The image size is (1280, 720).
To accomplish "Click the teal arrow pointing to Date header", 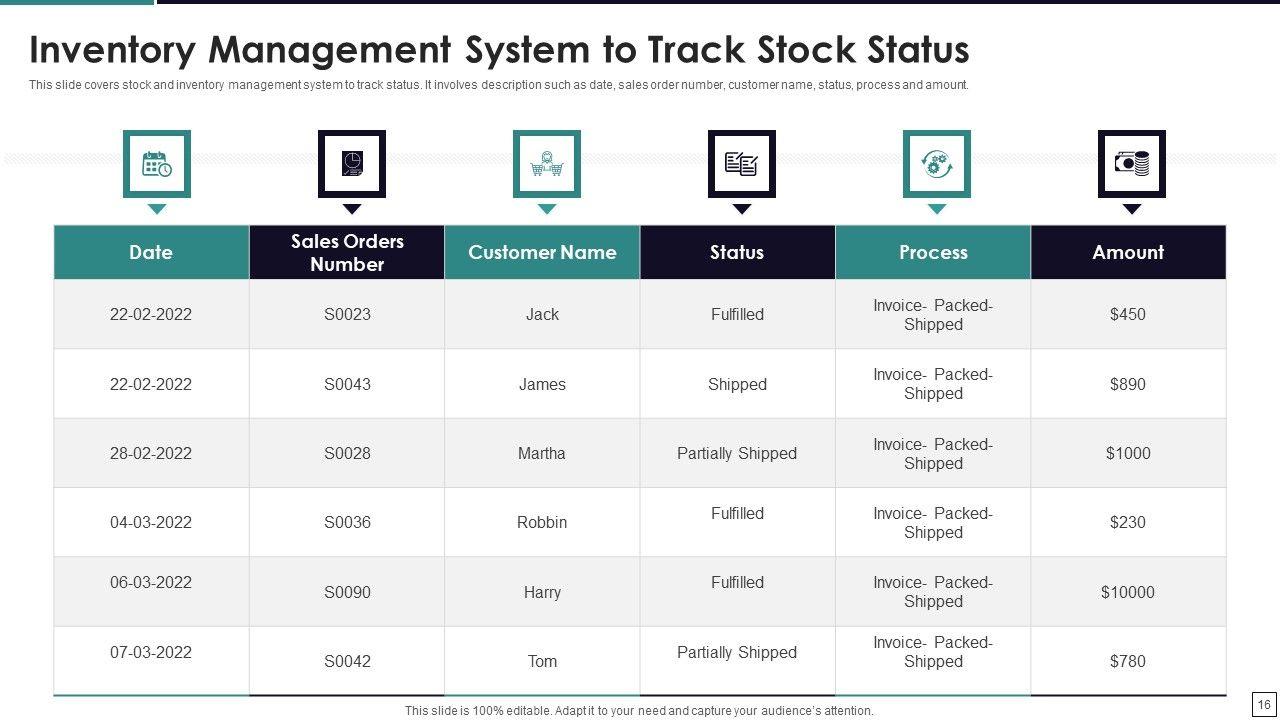I will pos(157,209).
